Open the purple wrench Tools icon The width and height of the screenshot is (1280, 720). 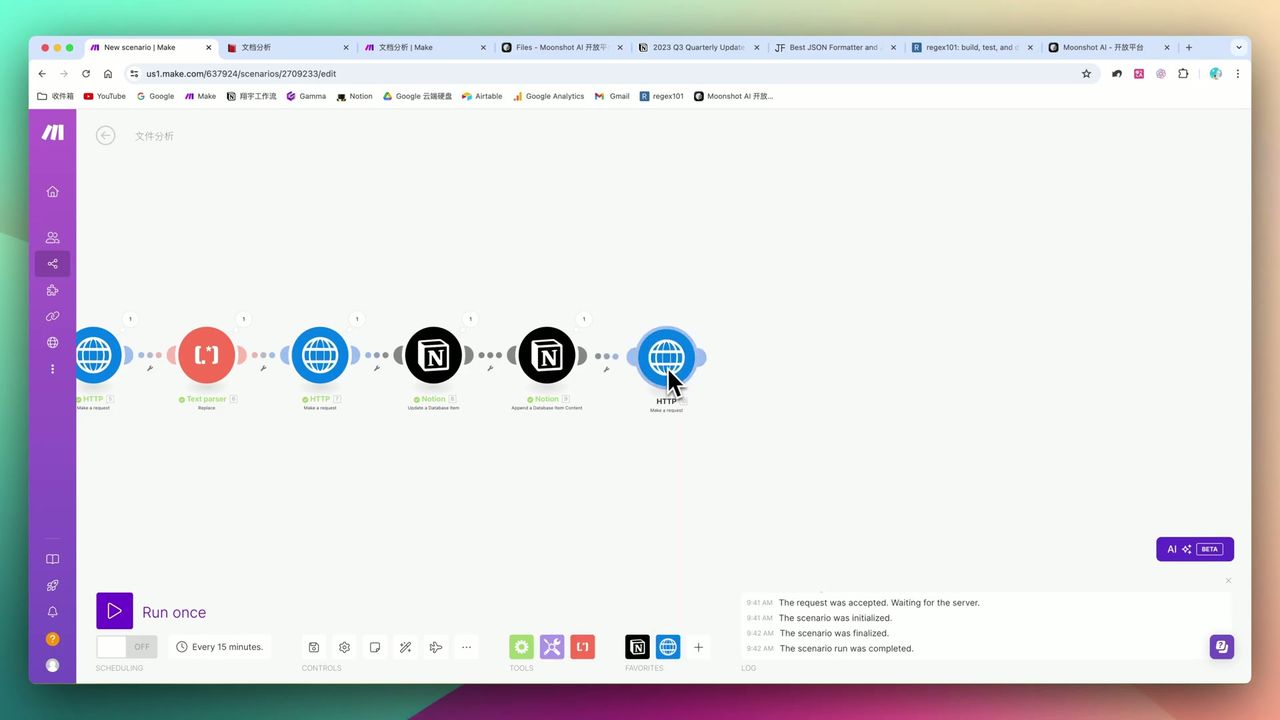pos(552,647)
